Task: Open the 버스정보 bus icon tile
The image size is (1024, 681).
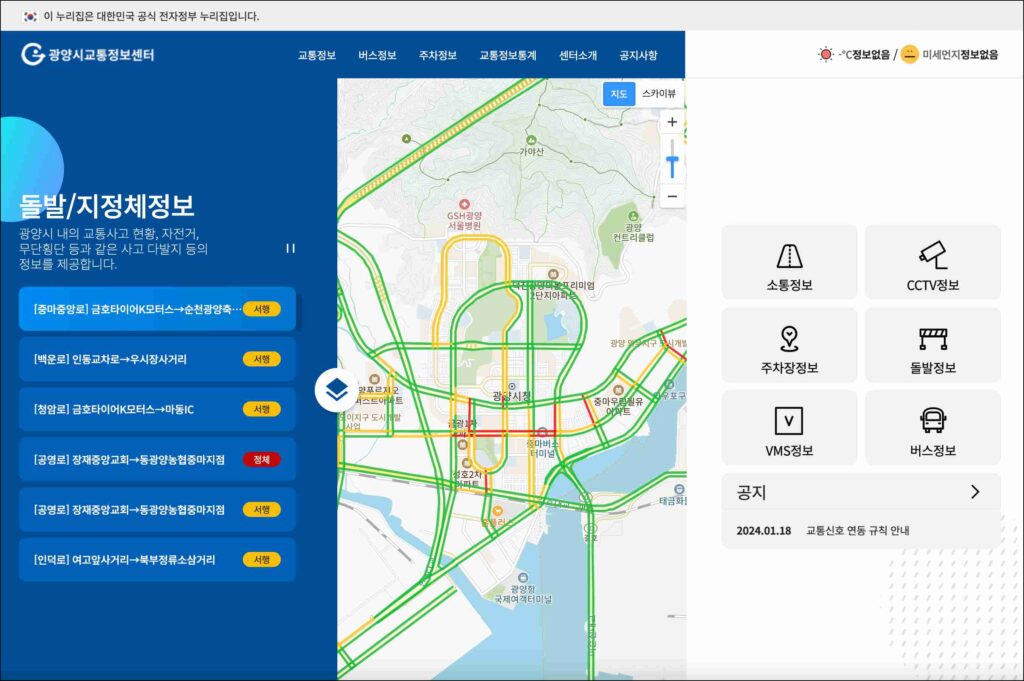Action: pyautogui.click(x=932, y=428)
